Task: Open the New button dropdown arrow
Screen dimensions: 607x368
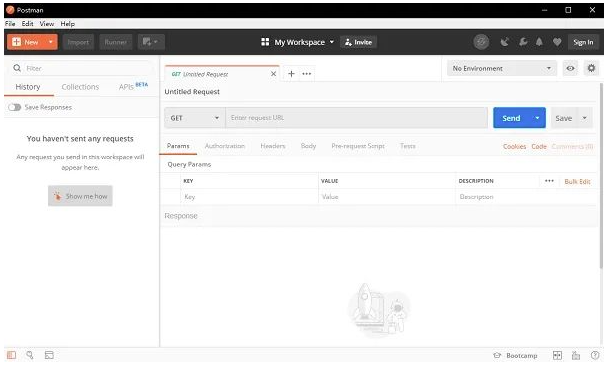Action: pyautogui.click(x=51, y=42)
